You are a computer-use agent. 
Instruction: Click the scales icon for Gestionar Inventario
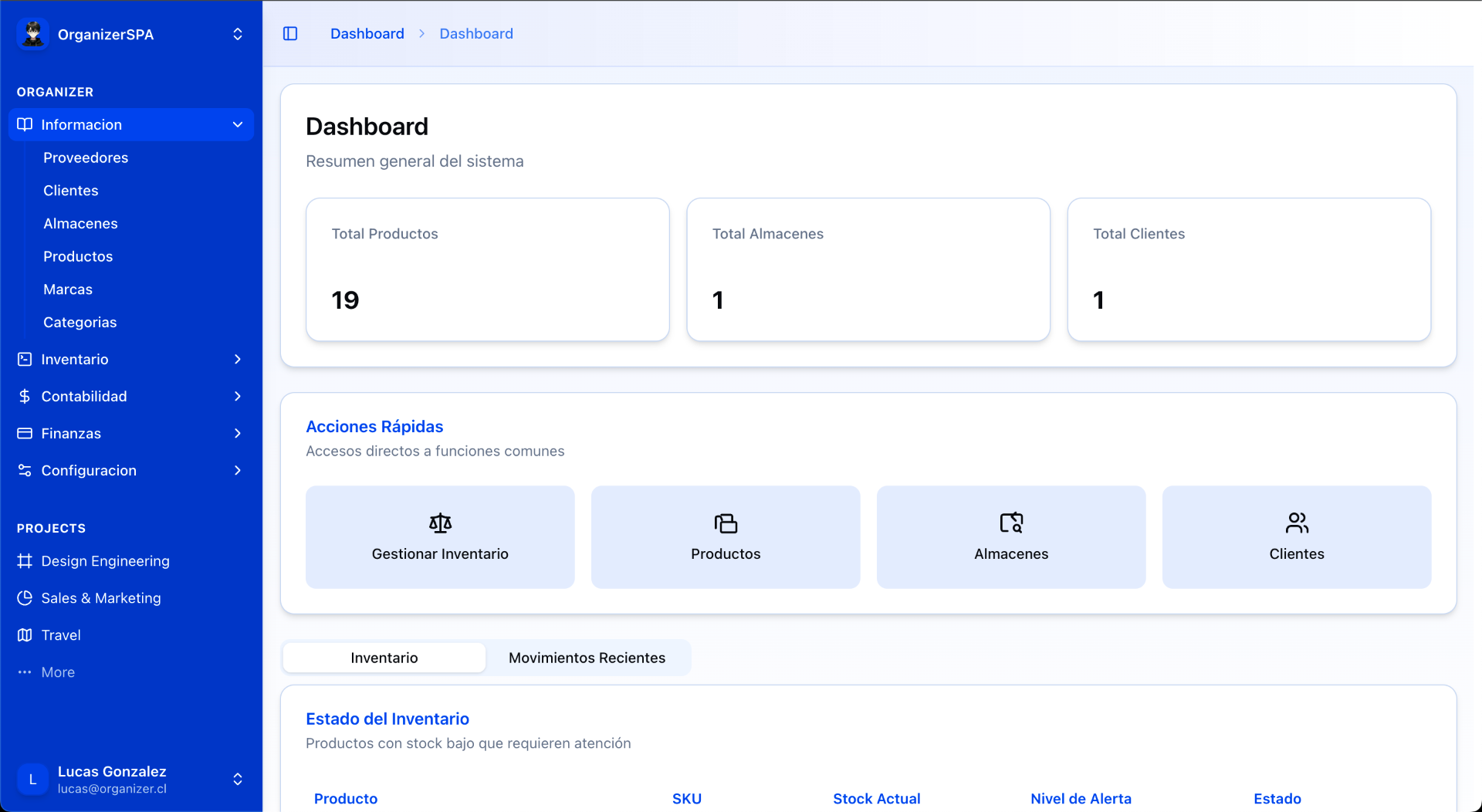coord(440,523)
